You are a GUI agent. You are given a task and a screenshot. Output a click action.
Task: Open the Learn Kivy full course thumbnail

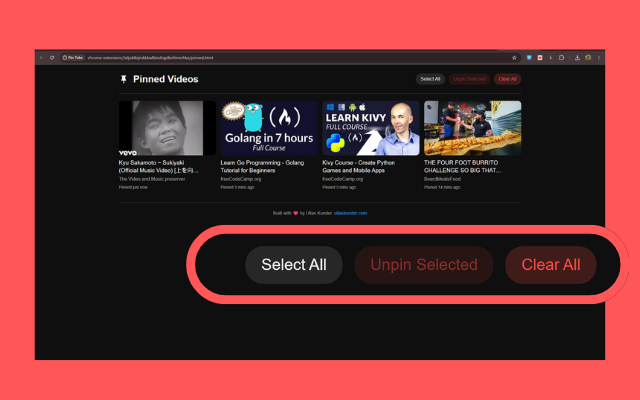(x=371, y=128)
